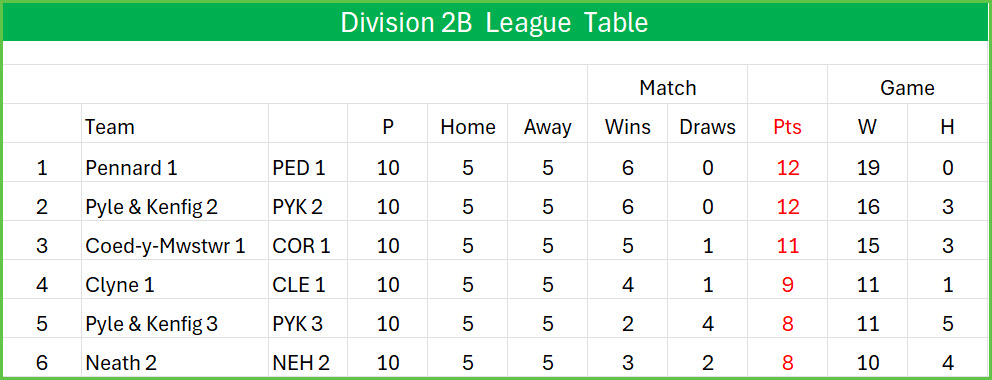
Task: Select Pennard 1's game wins value 19
Action: click(x=867, y=168)
